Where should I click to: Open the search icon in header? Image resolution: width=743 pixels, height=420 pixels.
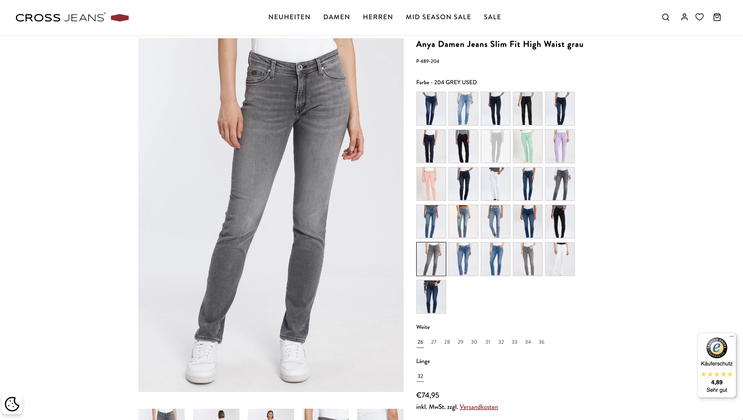tap(665, 17)
